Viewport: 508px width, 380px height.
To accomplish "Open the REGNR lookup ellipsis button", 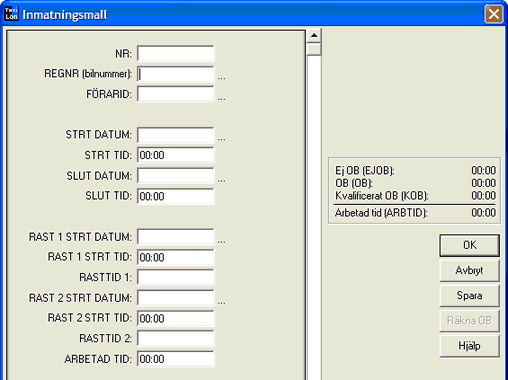I will 221,78.
